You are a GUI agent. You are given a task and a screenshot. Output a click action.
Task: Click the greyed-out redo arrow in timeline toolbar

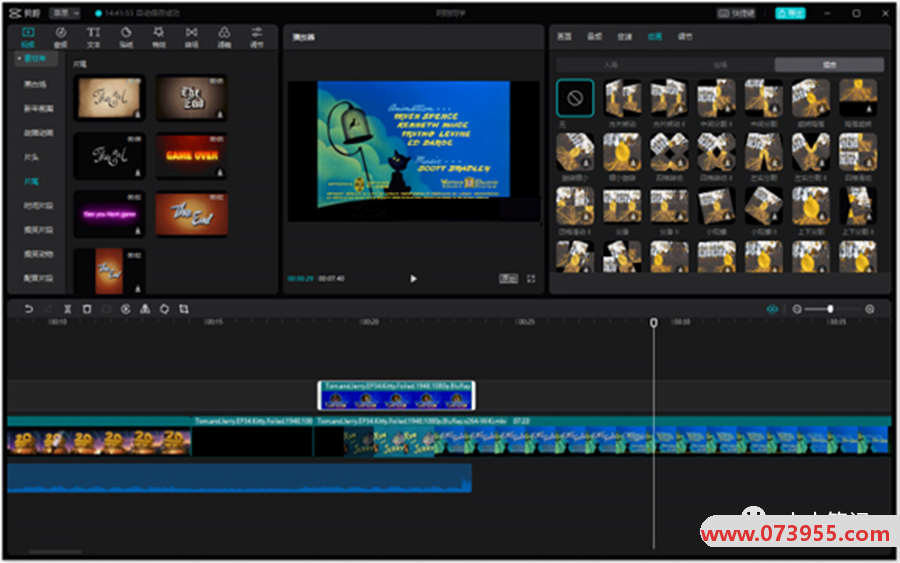(x=48, y=309)
